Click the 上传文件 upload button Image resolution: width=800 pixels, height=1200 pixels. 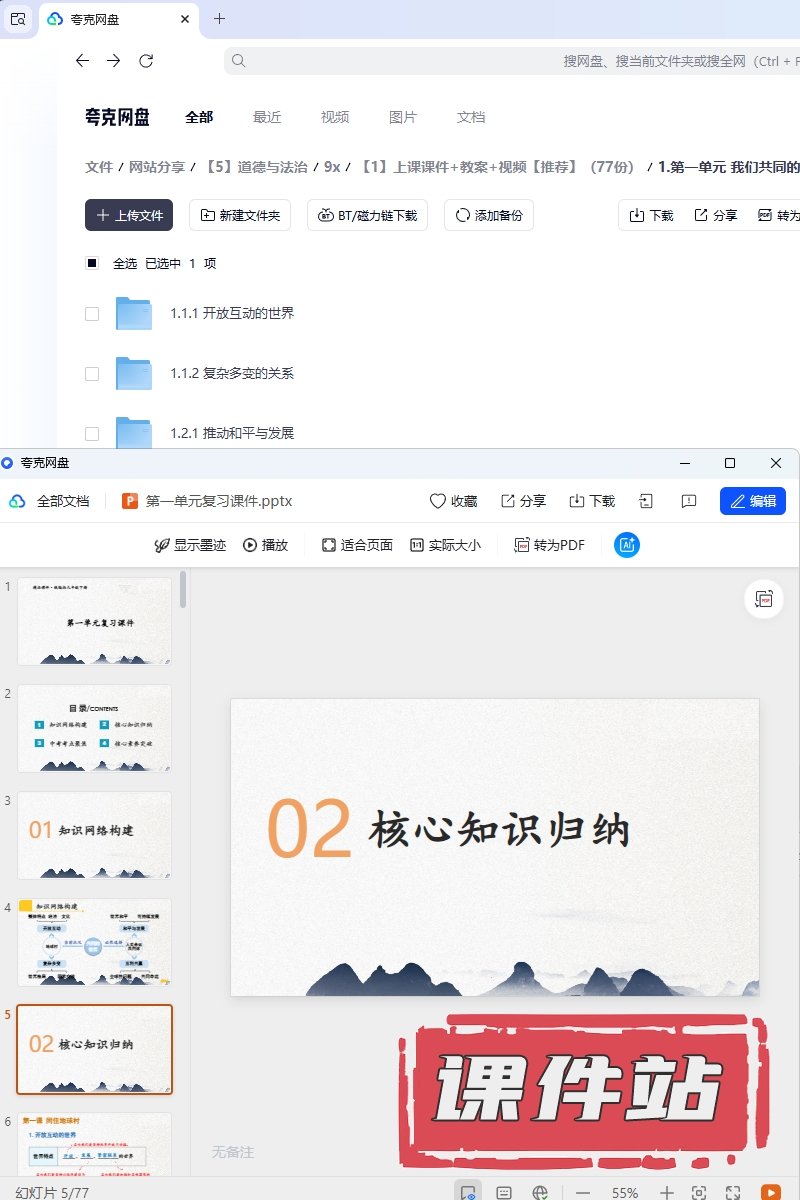tap(129, 215)
